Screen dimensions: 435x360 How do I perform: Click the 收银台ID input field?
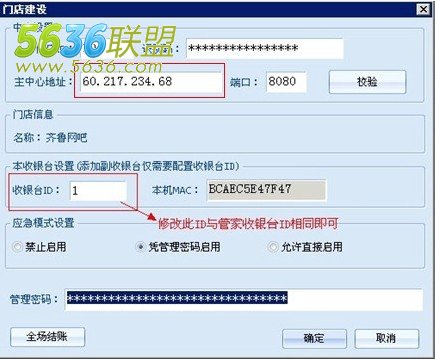pyautogui.click(x=98, y=191)
